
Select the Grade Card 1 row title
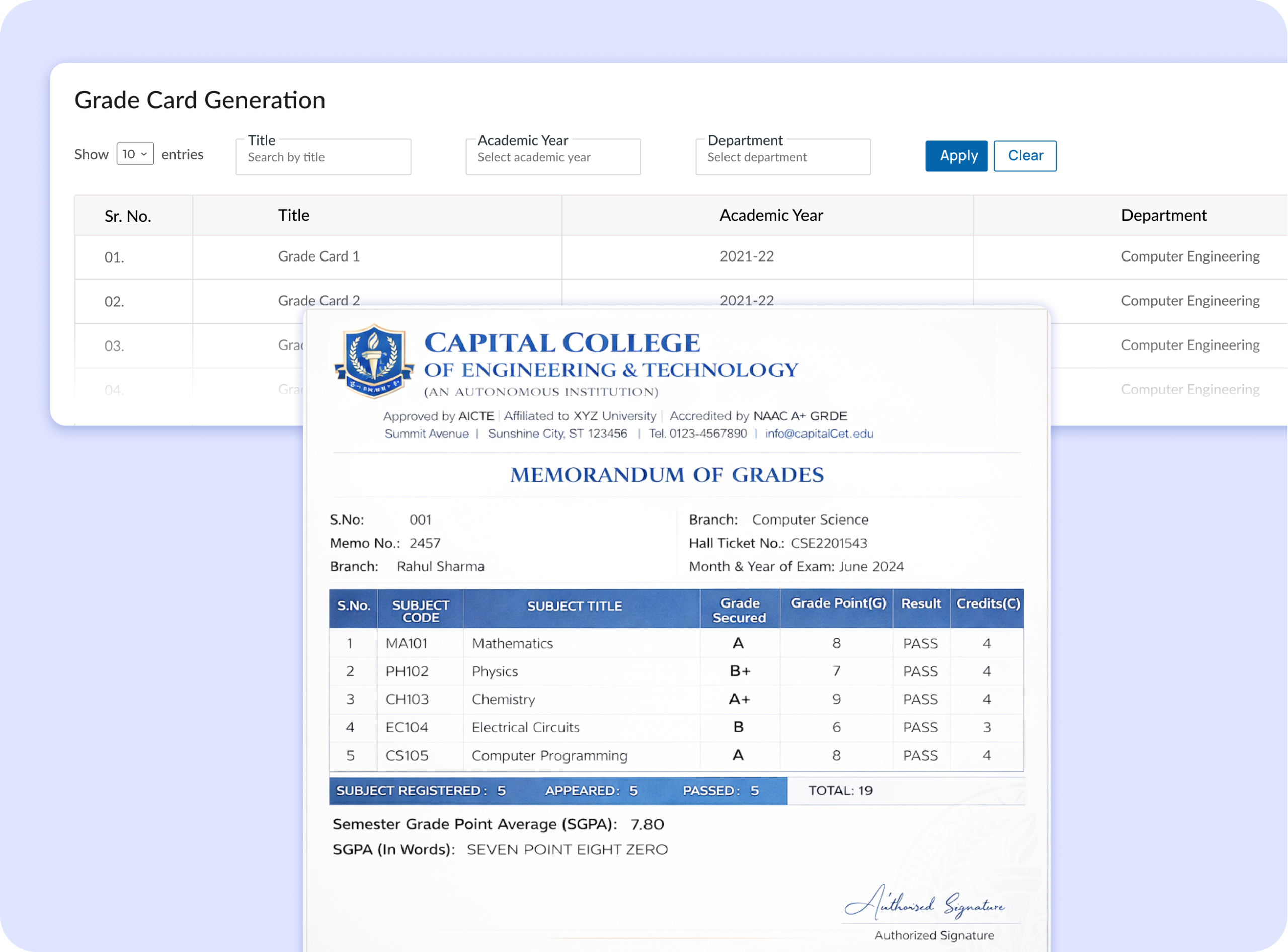319,256
